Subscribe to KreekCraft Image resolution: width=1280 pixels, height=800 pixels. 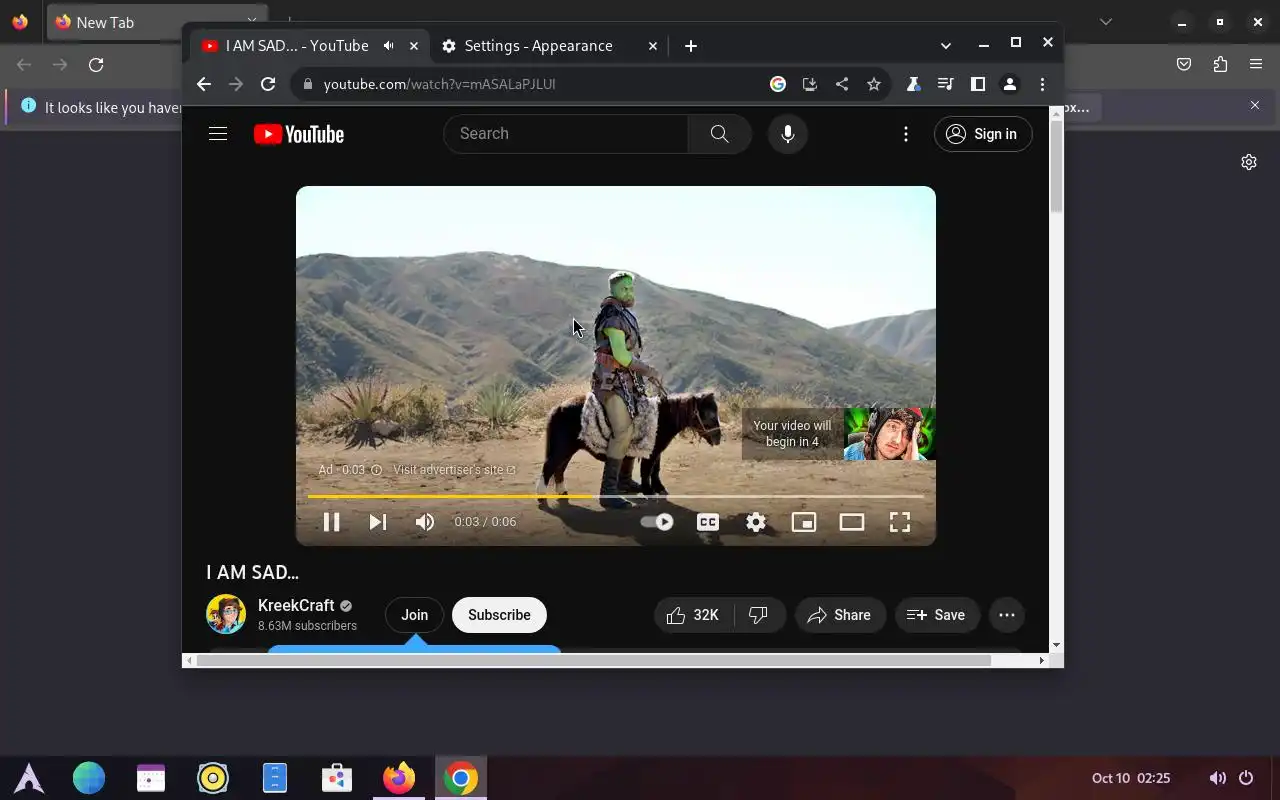coord(499,615)
